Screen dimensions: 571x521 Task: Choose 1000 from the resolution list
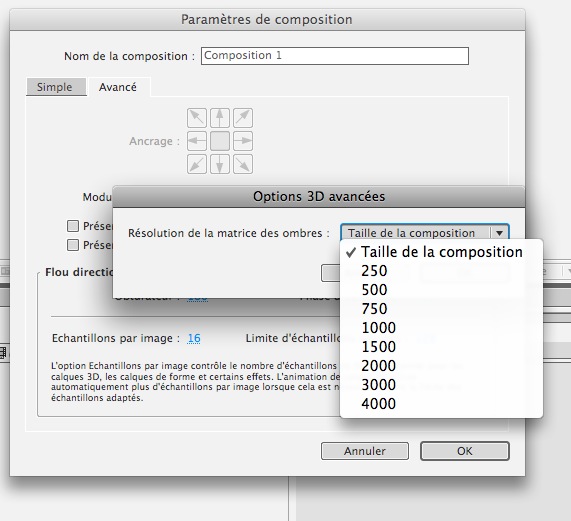click(378, 328)
